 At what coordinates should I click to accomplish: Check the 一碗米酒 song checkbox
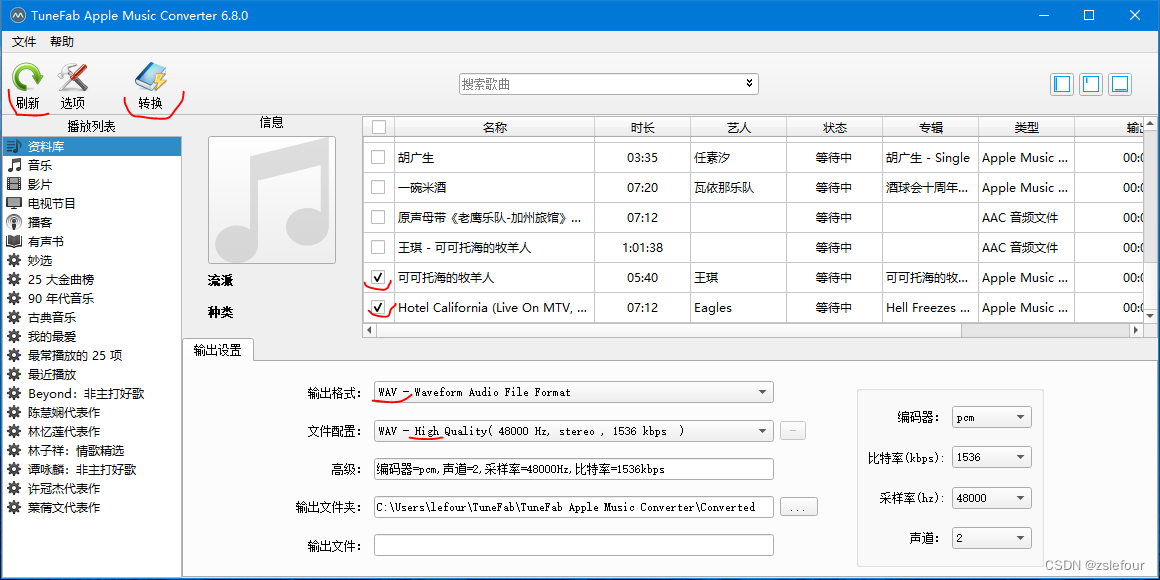378,187
